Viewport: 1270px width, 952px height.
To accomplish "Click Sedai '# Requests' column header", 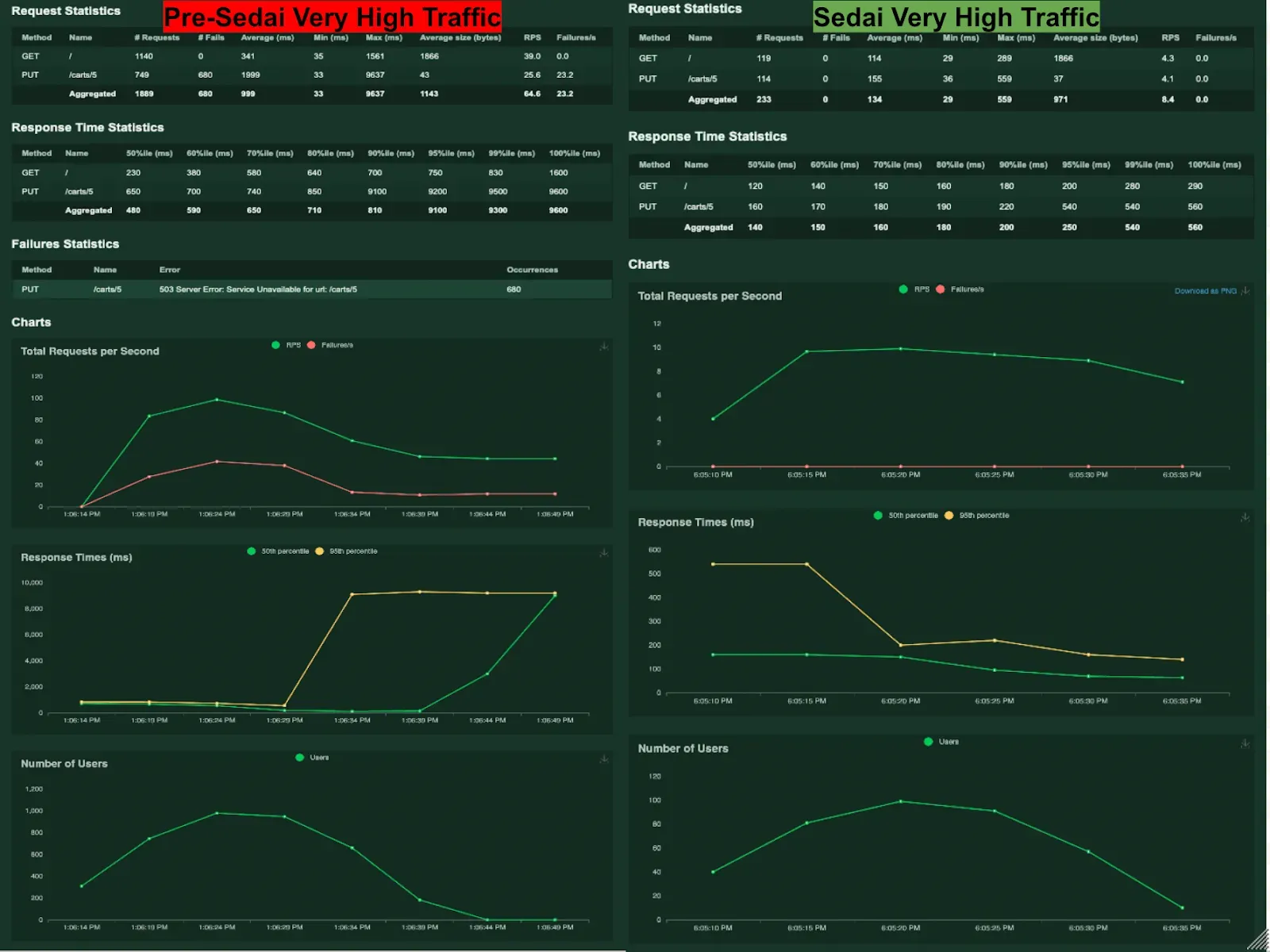I will click(779, 37).
